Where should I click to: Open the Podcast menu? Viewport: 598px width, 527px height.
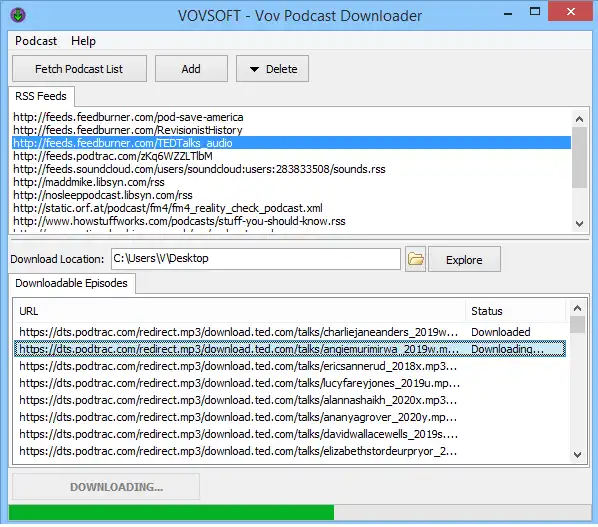(x=36, y=41)
